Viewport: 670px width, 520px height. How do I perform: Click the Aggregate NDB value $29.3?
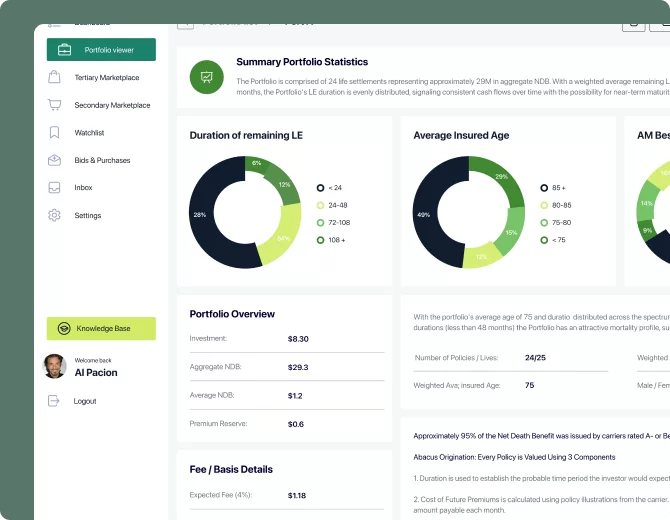tap(298, 367)
